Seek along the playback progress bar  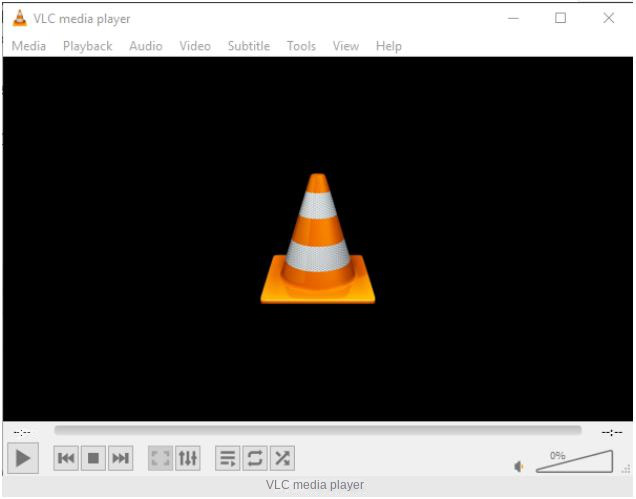click(x=318, y=430)
